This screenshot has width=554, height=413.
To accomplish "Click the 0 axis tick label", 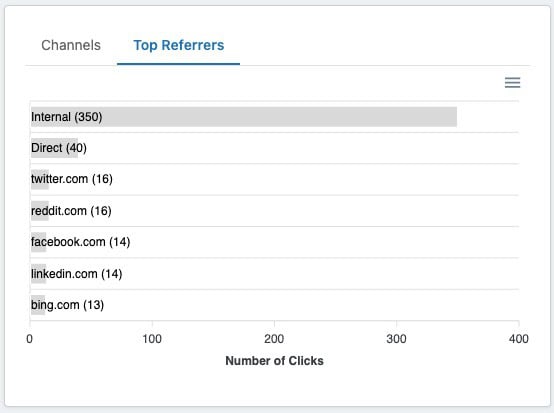I will 30,339.
